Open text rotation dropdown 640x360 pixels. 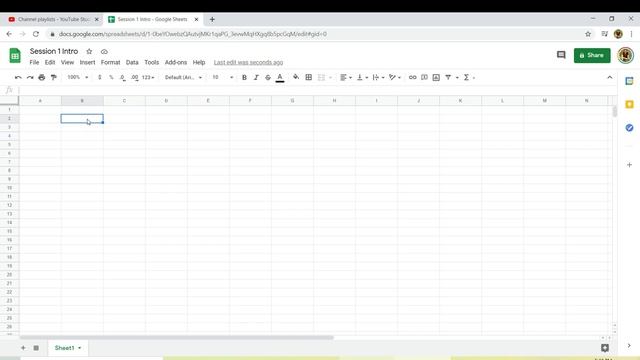395,77
